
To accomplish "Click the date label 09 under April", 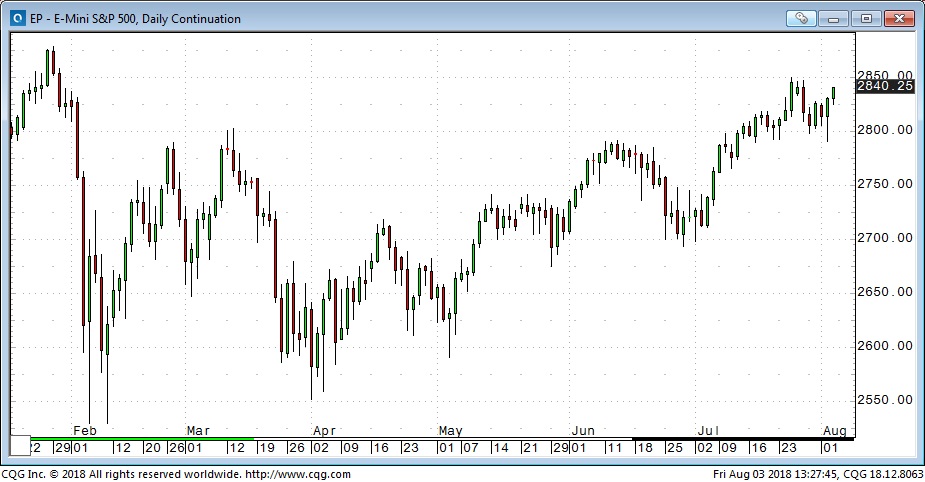I will (350, 448).
